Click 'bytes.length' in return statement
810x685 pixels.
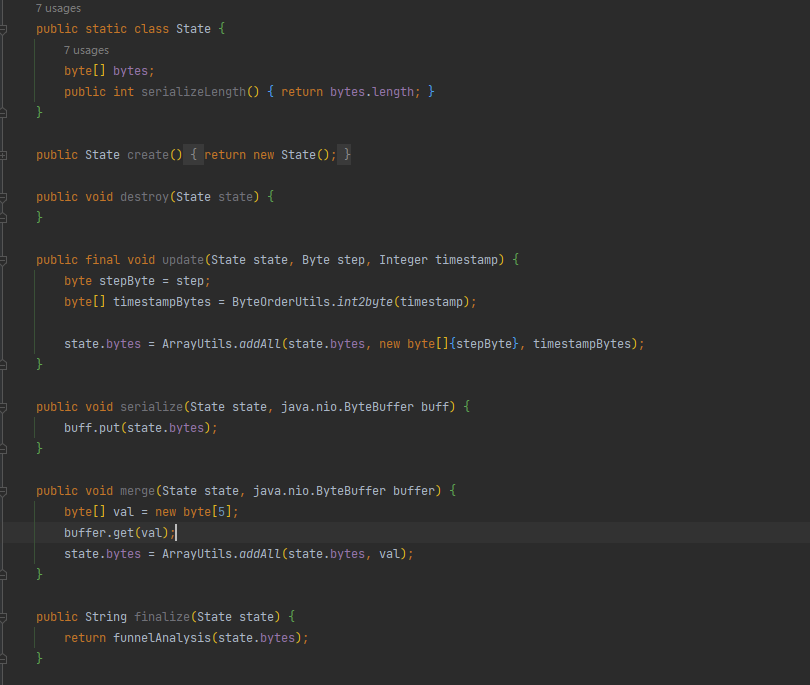coord(372,92)
